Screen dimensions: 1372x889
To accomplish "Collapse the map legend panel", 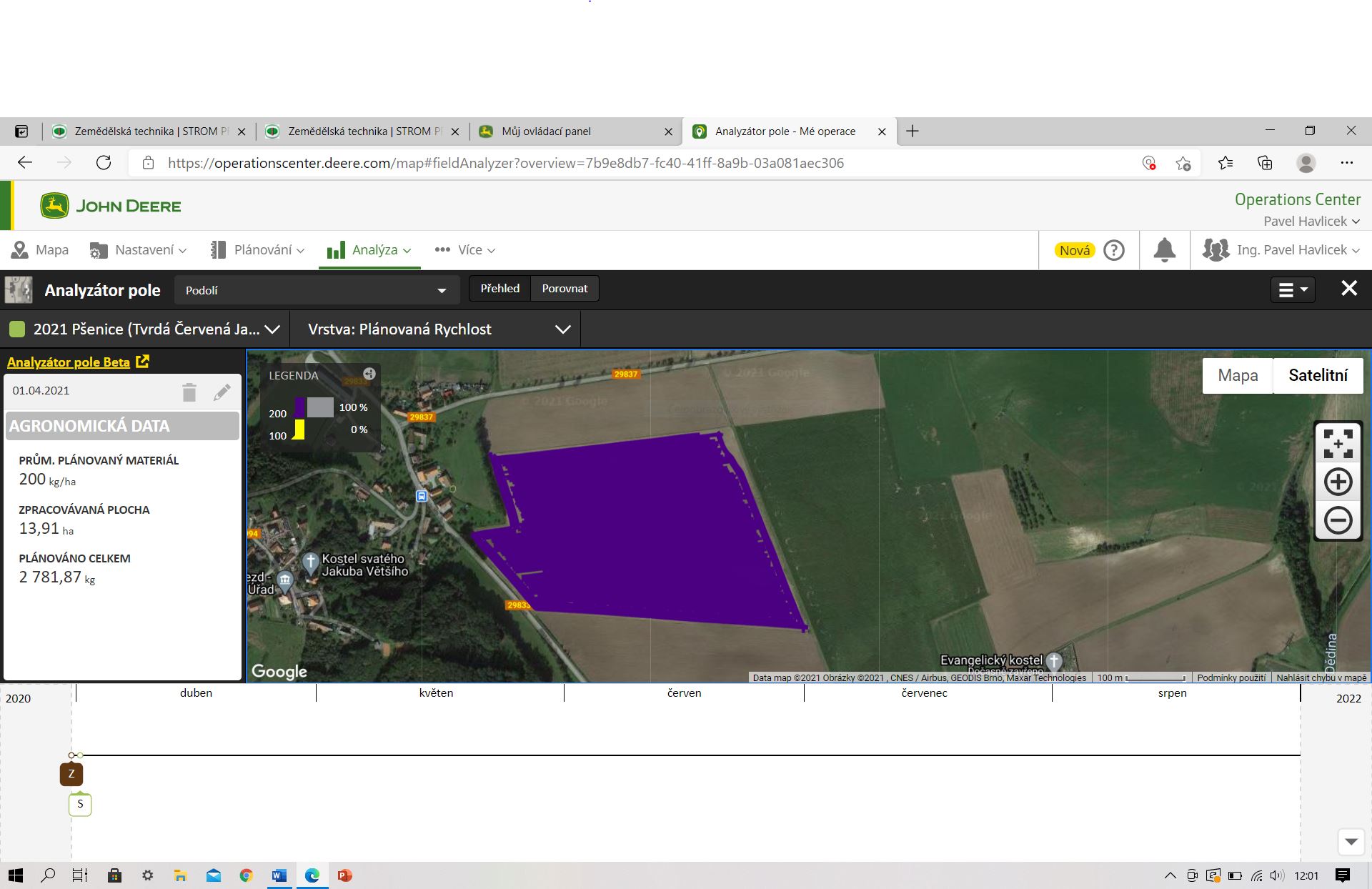I will (x=369, y=374).
